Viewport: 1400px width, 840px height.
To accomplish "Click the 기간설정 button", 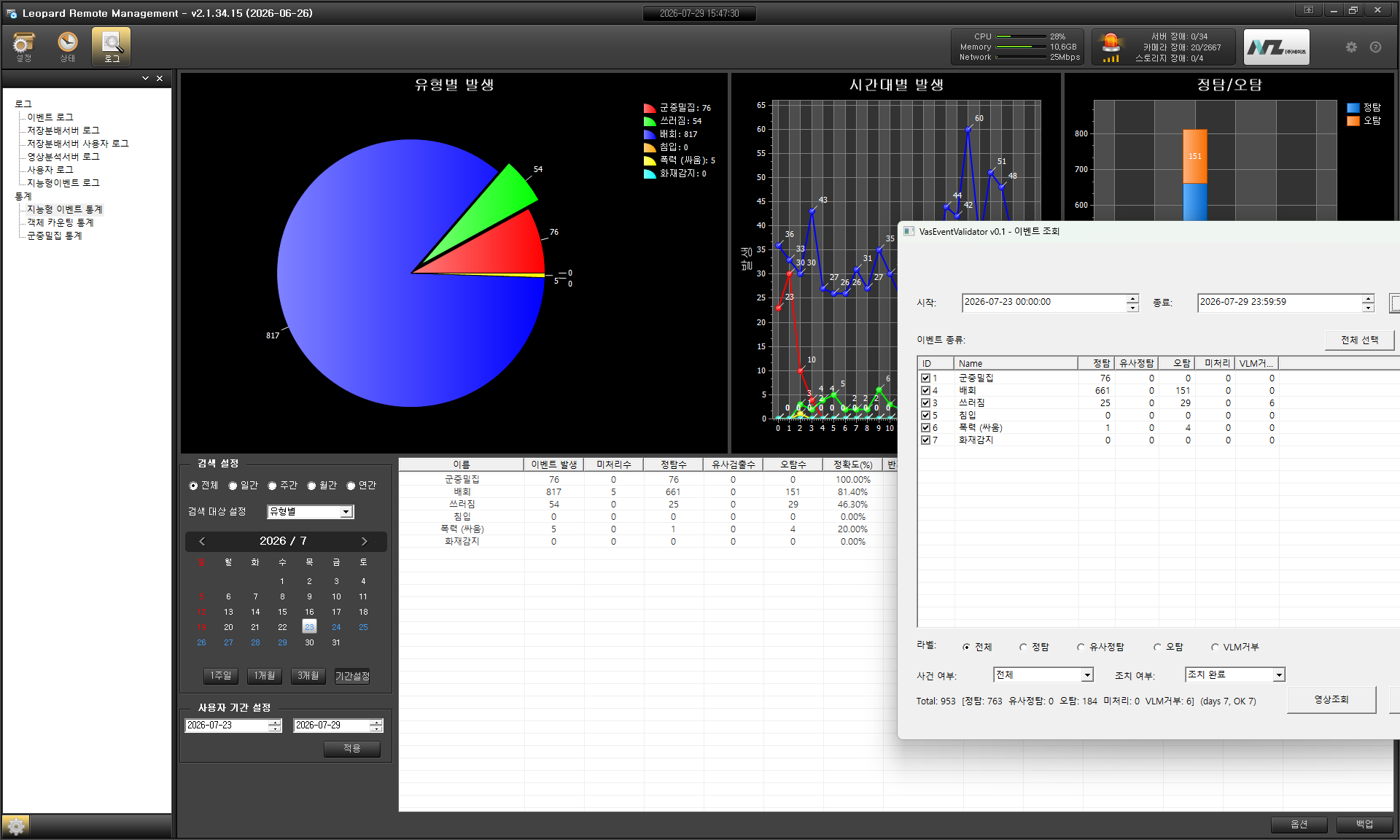I will pyautogui.click(x=352, y=676).
